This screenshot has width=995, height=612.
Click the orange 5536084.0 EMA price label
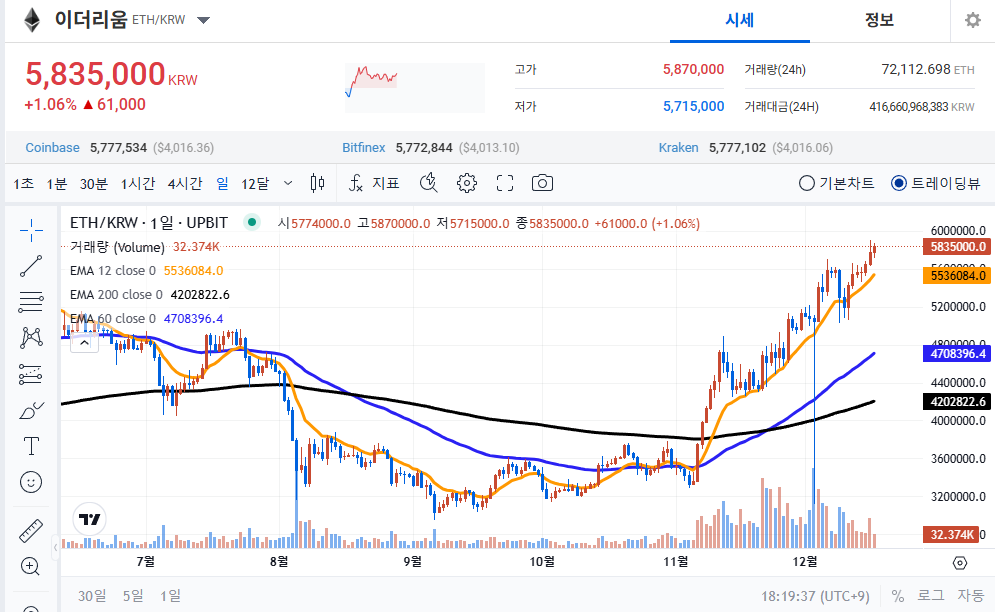pyautogui.click(x=956, y=276)
